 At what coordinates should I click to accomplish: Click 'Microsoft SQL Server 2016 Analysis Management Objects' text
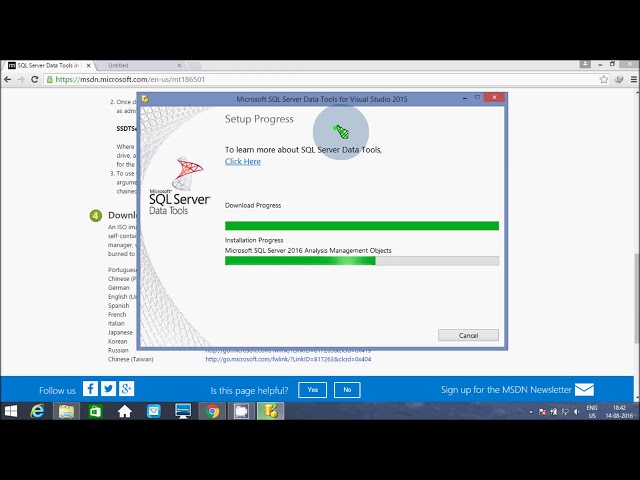[x=308, y=250]
